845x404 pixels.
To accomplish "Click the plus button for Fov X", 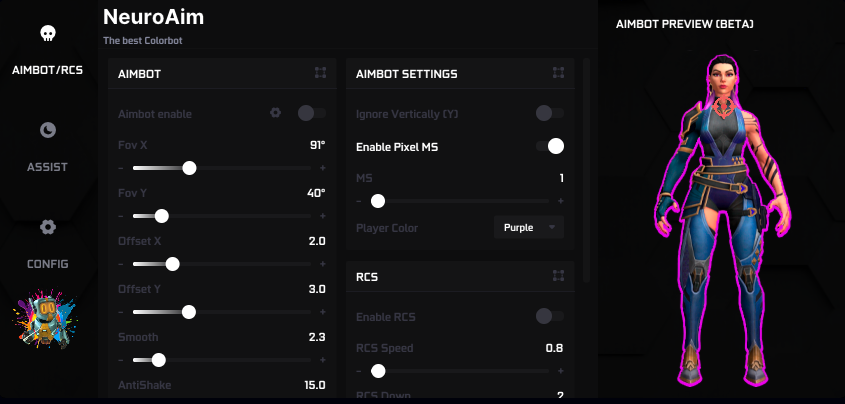I will pos(322,168).
